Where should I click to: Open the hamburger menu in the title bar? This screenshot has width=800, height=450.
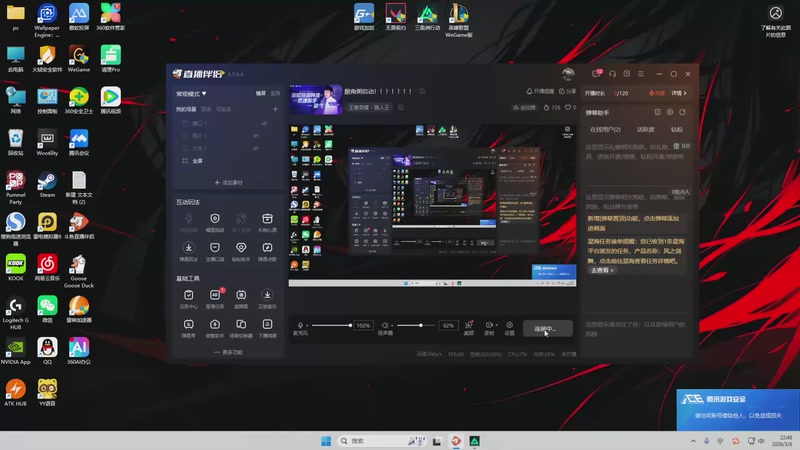click(x=641, y=74)
